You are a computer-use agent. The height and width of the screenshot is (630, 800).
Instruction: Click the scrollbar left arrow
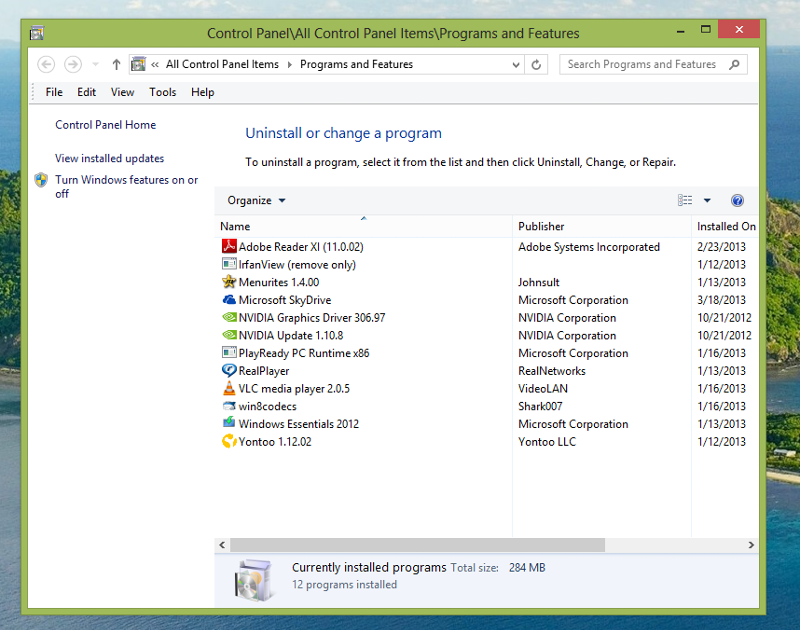point(222,545)
